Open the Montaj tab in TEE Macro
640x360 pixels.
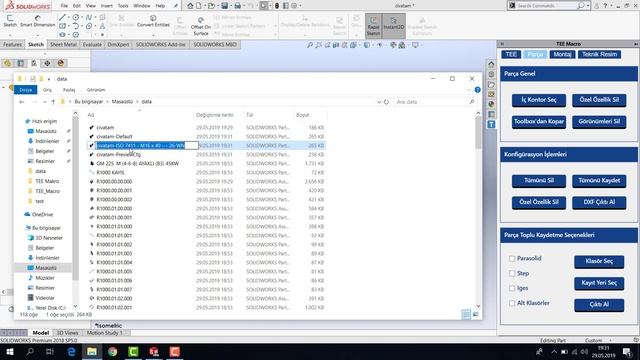(x=562, y=54)
